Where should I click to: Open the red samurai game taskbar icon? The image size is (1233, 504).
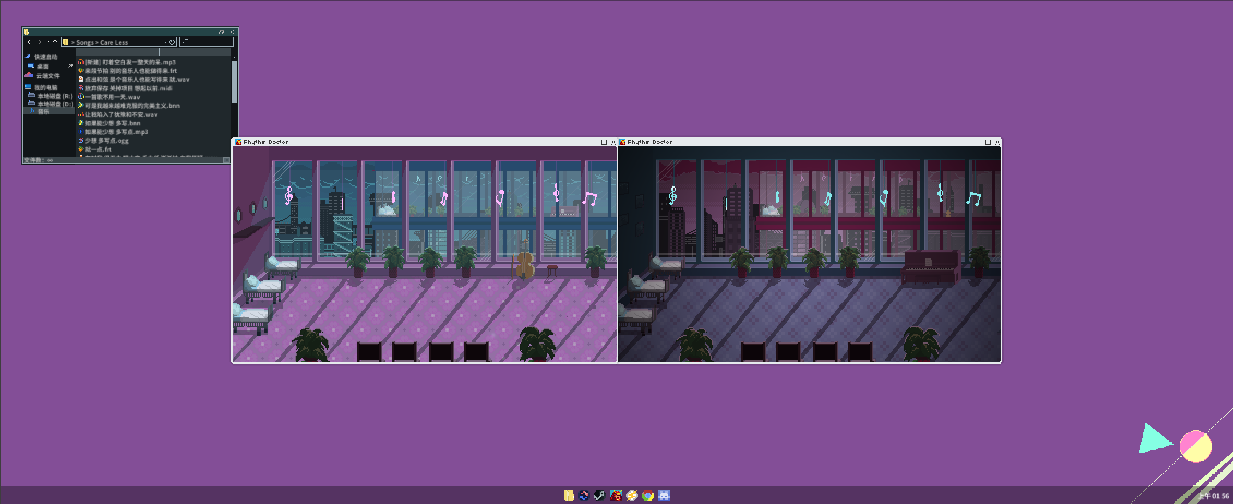click(x=616, y=495)
